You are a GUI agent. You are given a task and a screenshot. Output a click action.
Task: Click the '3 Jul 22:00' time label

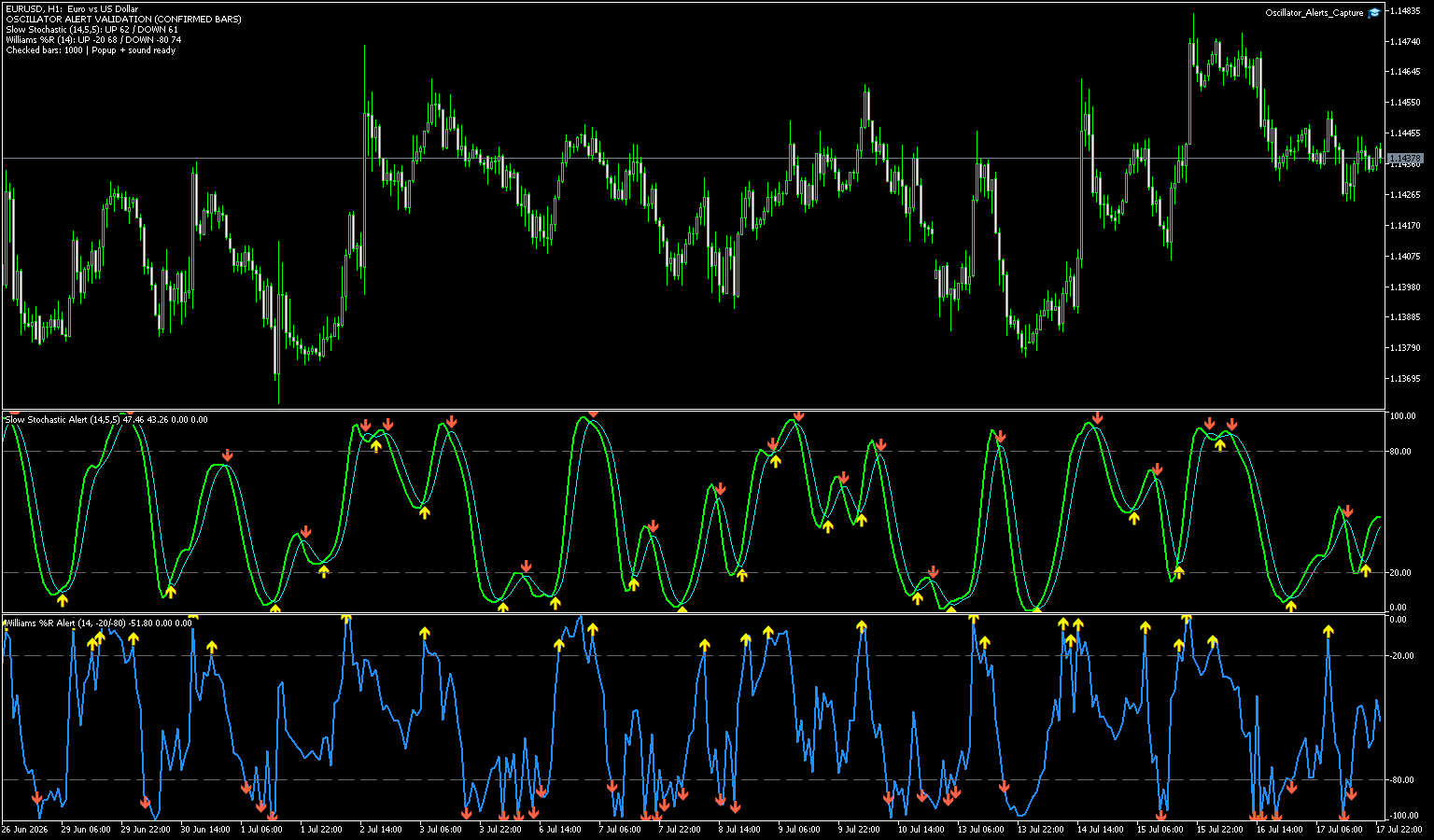click(x=500, y=829)
